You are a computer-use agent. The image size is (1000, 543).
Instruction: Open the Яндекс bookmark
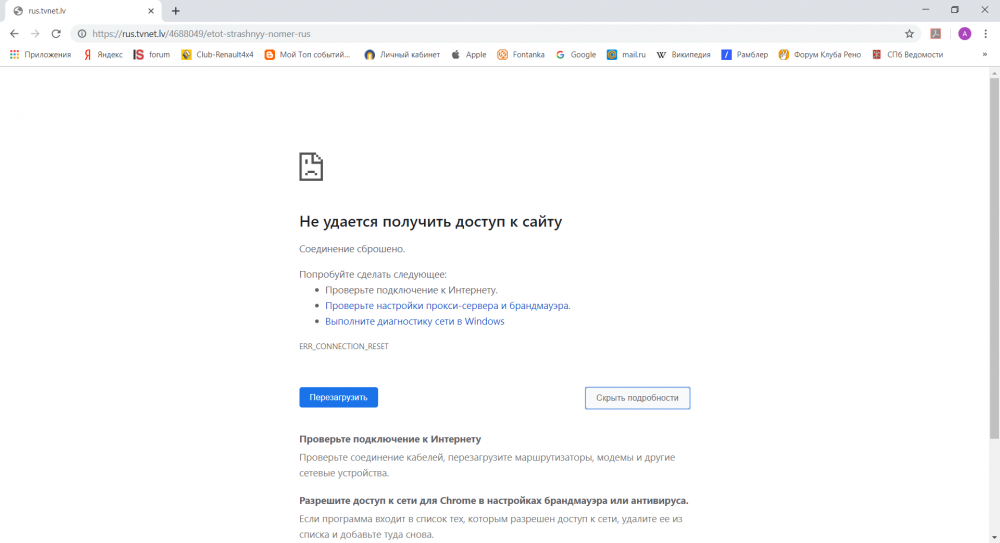click(x=103, y=55)
